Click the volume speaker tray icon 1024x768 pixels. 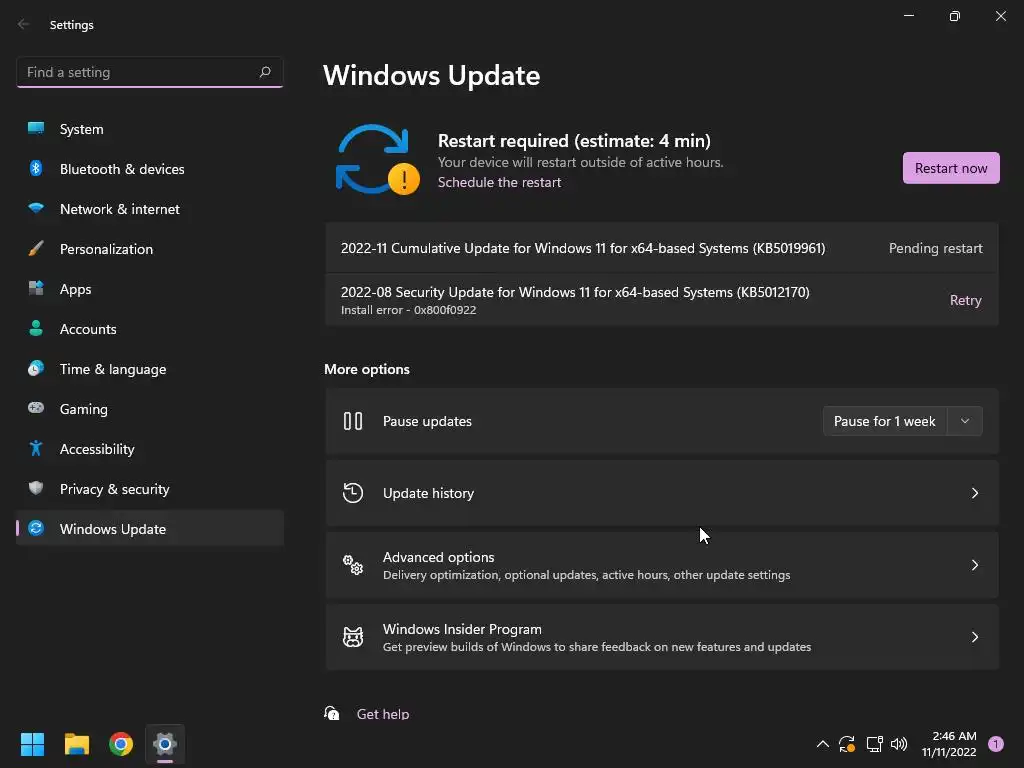899,744
